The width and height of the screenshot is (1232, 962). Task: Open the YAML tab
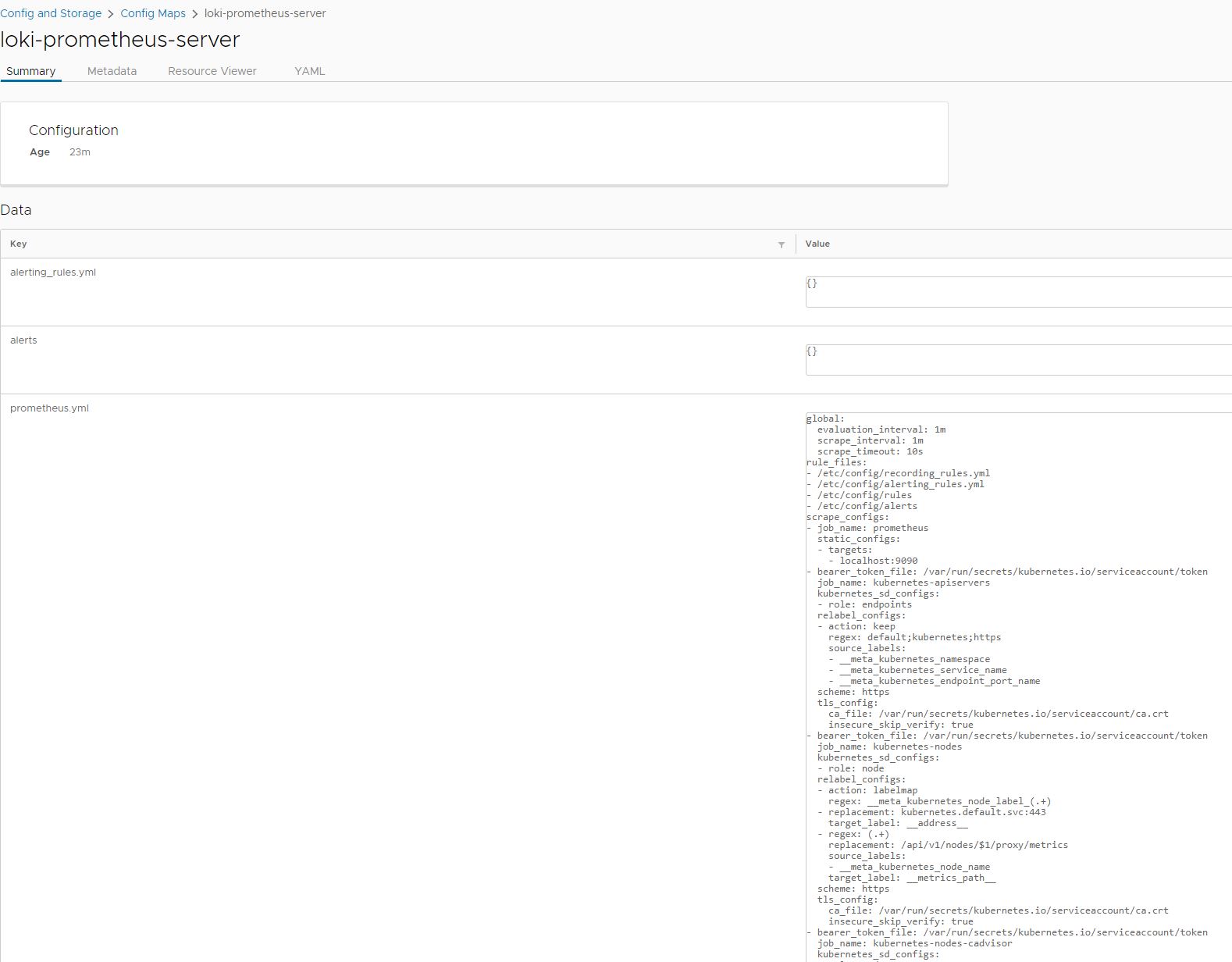point(310,71)
